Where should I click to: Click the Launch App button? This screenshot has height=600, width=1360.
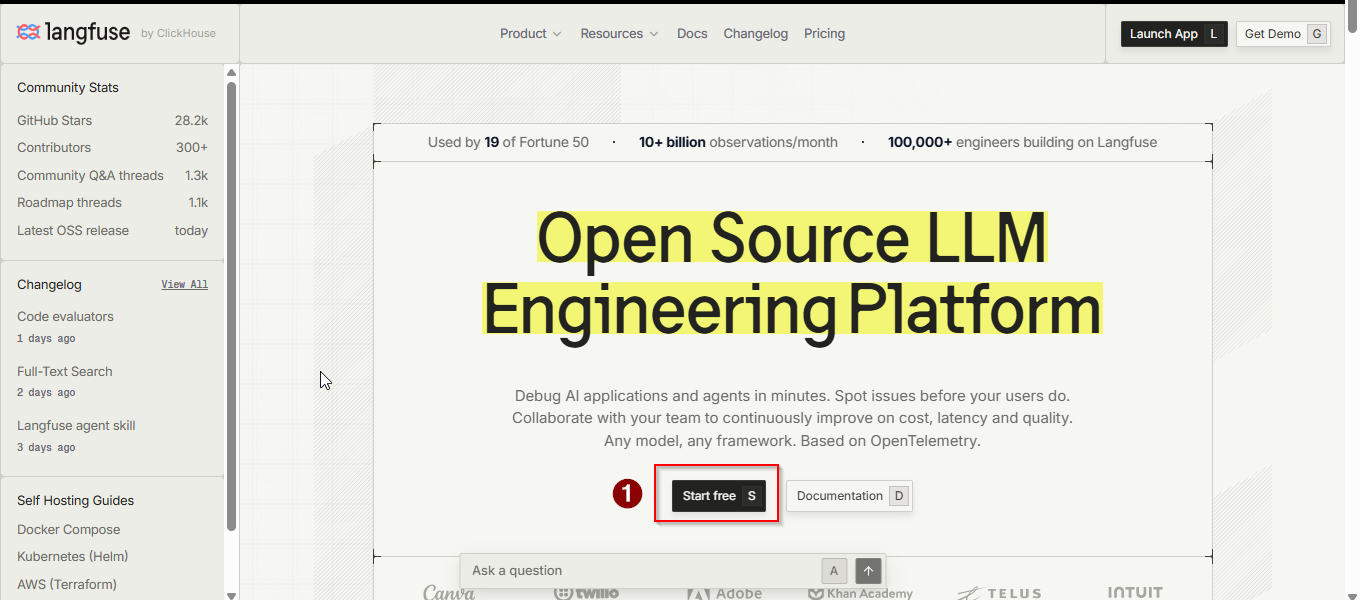1174,34
